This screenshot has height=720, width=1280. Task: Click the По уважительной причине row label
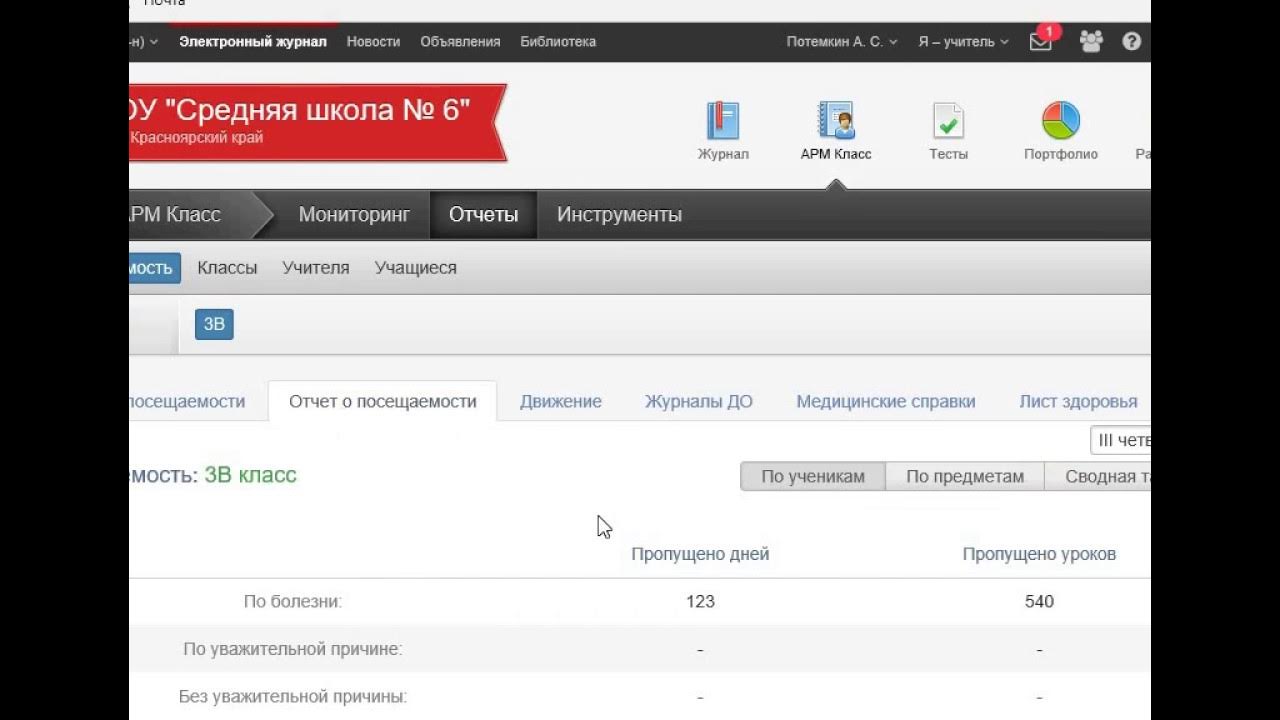pos(293,650)
